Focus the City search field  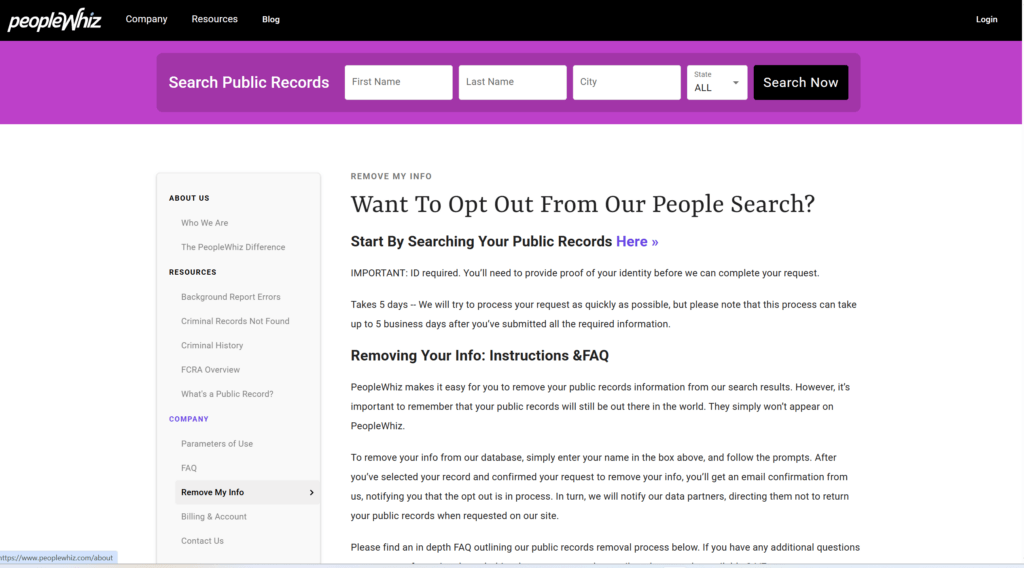pos(627,82)
